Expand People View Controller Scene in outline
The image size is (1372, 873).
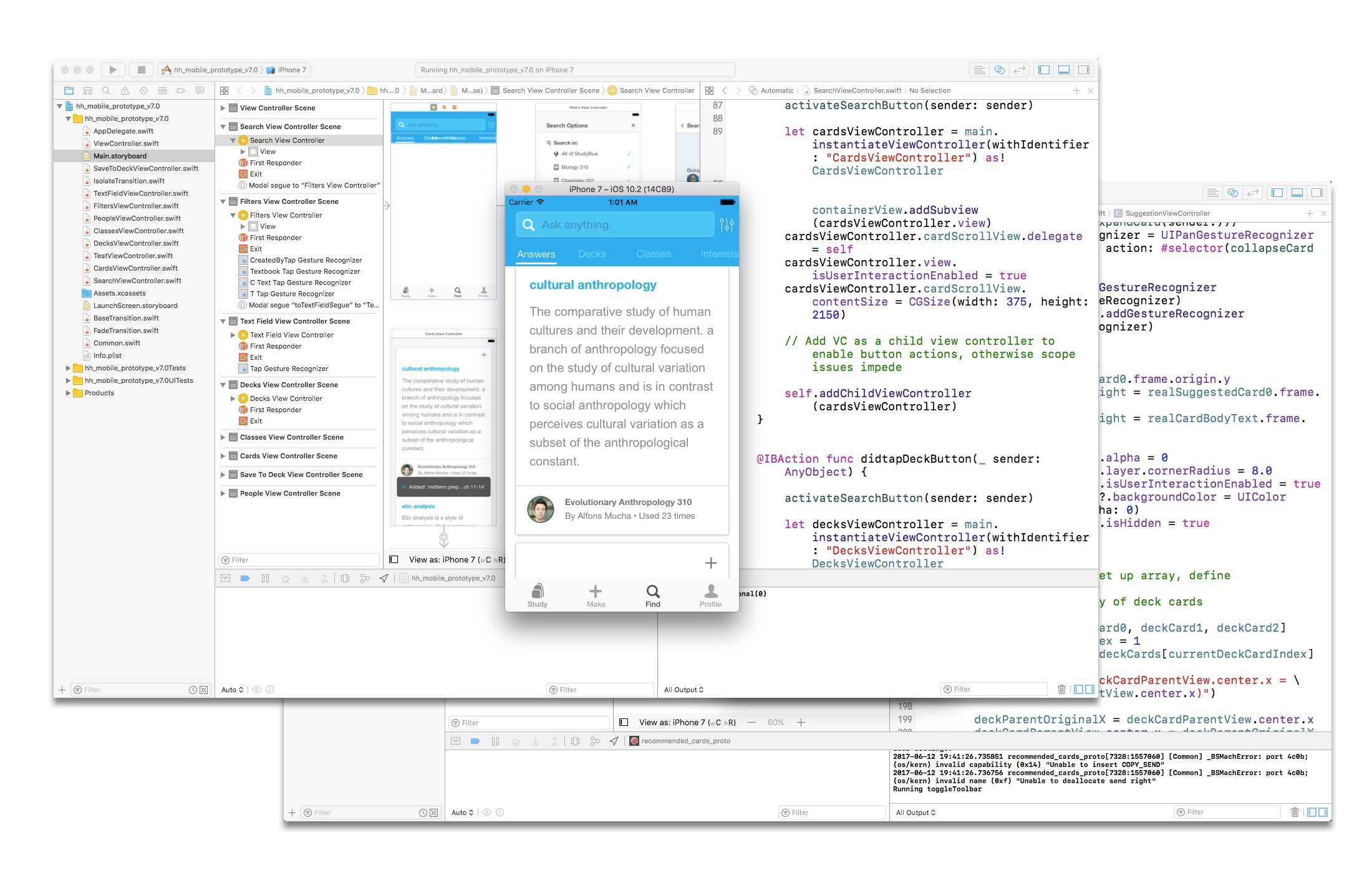pyautogui.click(x=223, y=493)
